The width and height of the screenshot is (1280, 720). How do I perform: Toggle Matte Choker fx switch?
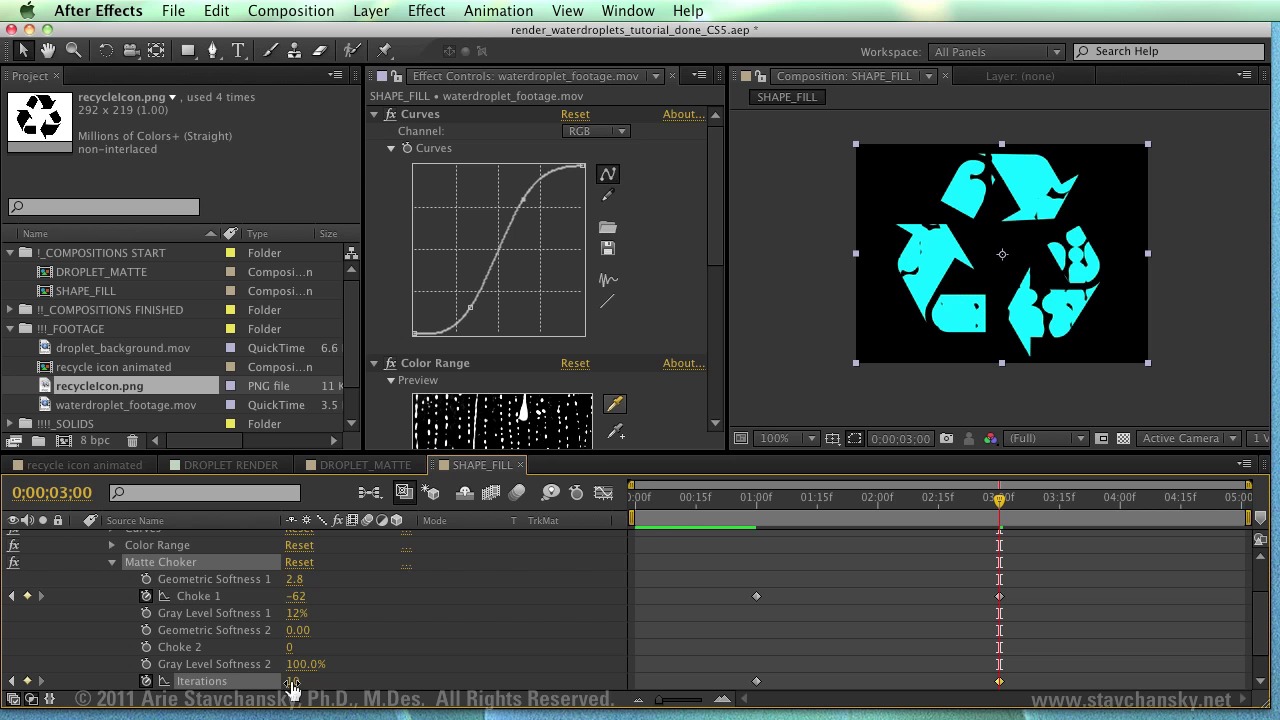tap(13, 562)
